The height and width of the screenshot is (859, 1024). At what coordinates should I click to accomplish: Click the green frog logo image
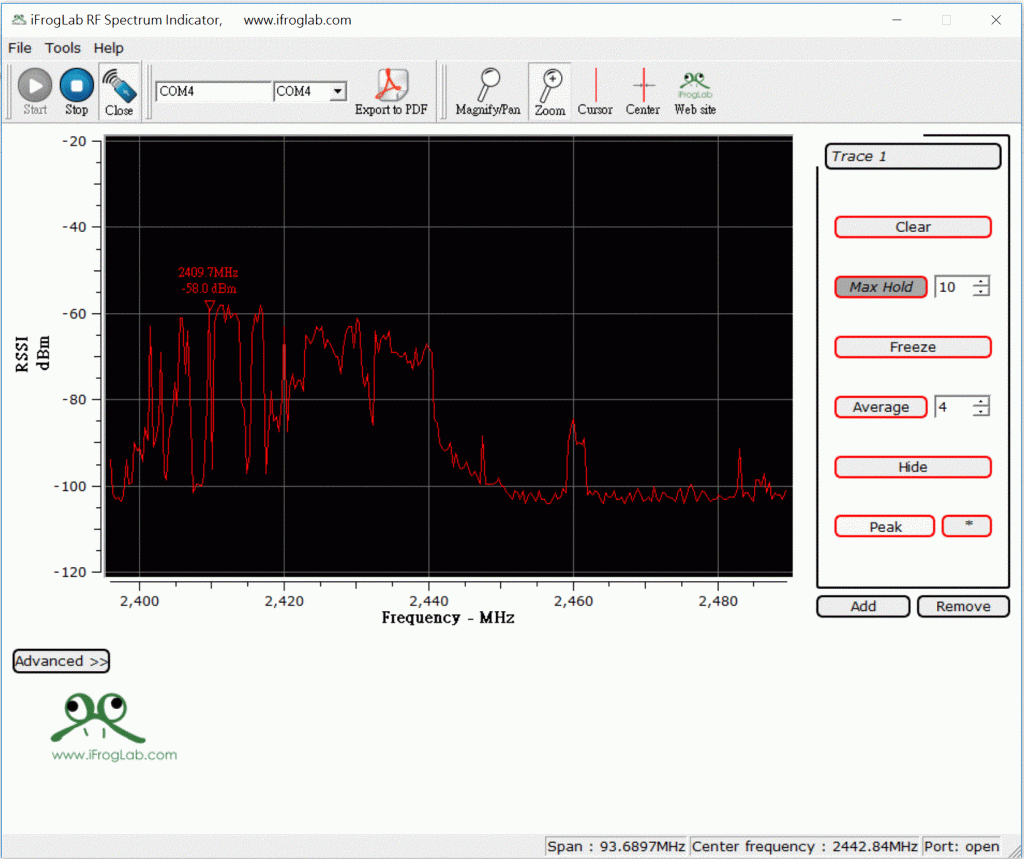(98, 718)
